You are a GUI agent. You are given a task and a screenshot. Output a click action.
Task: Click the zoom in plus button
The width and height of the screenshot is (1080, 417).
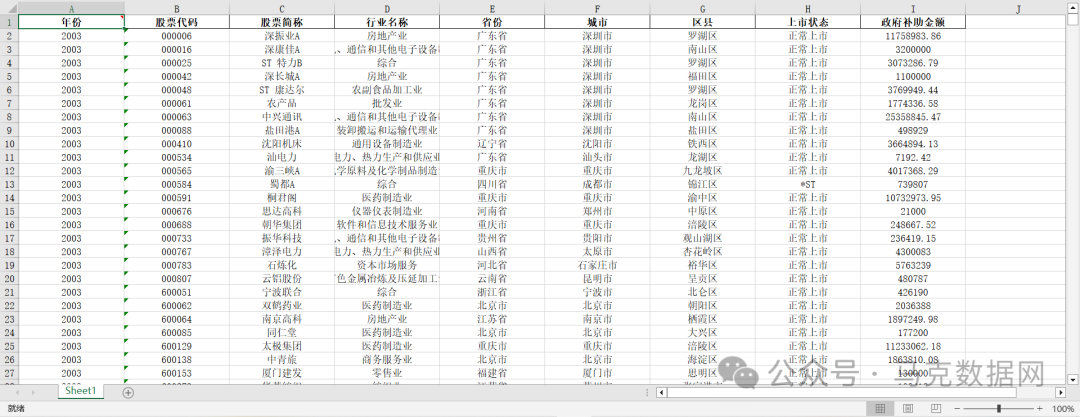click(1040, 409)
